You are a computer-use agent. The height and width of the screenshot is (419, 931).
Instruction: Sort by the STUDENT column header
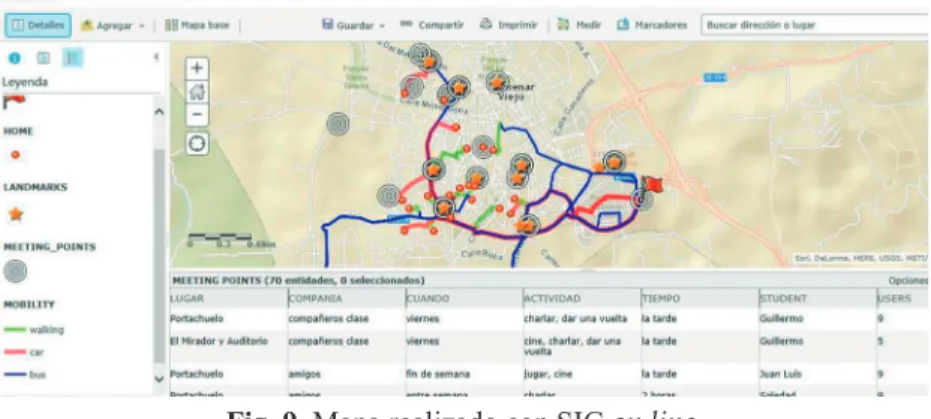816,299
